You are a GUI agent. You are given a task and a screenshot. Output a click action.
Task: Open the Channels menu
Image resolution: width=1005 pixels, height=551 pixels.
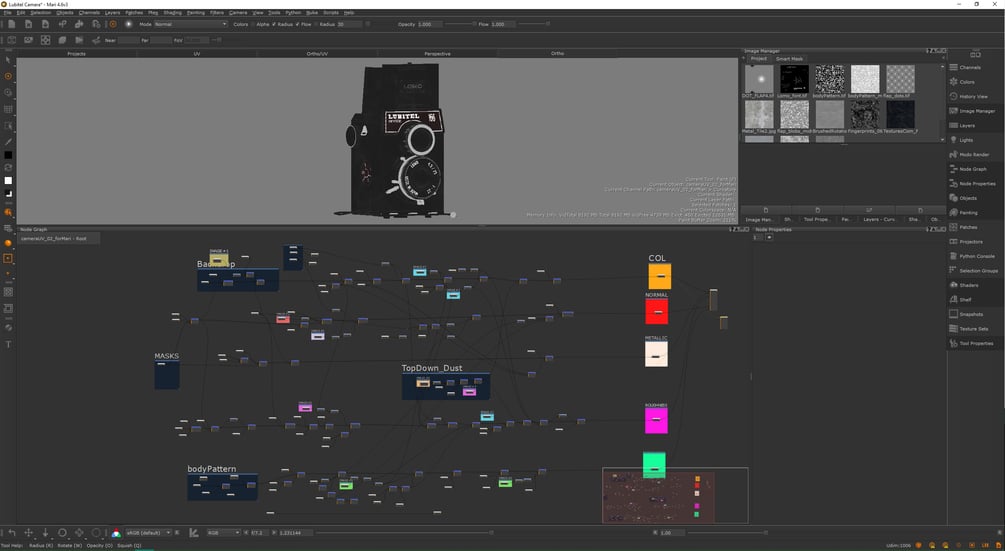click(x=89, y=13)
